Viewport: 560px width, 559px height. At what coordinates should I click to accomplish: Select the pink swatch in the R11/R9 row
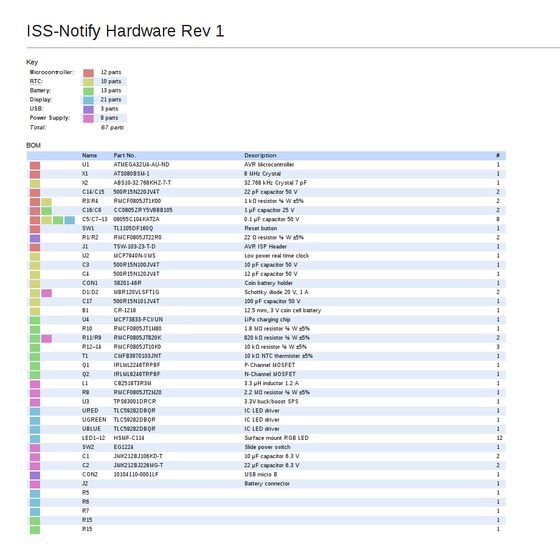tap(46, 338)
